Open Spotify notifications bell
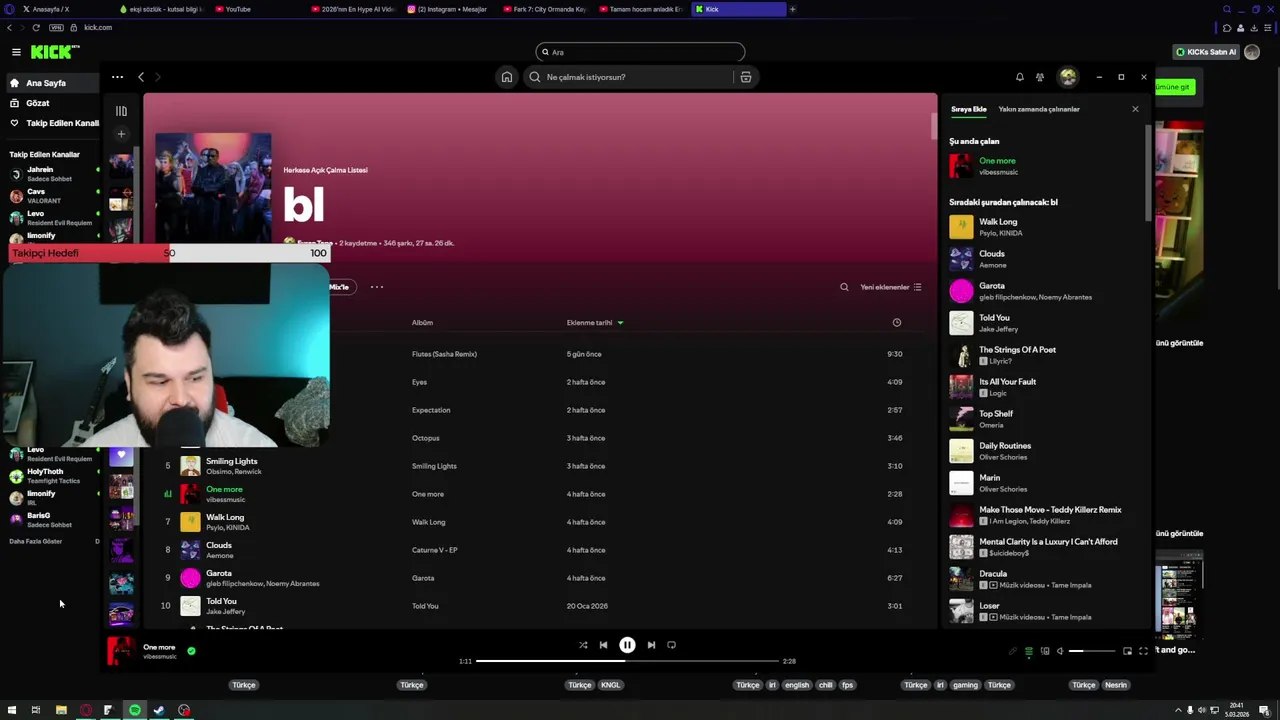This screenshot has height=720, width=1280. point(1019,77)
